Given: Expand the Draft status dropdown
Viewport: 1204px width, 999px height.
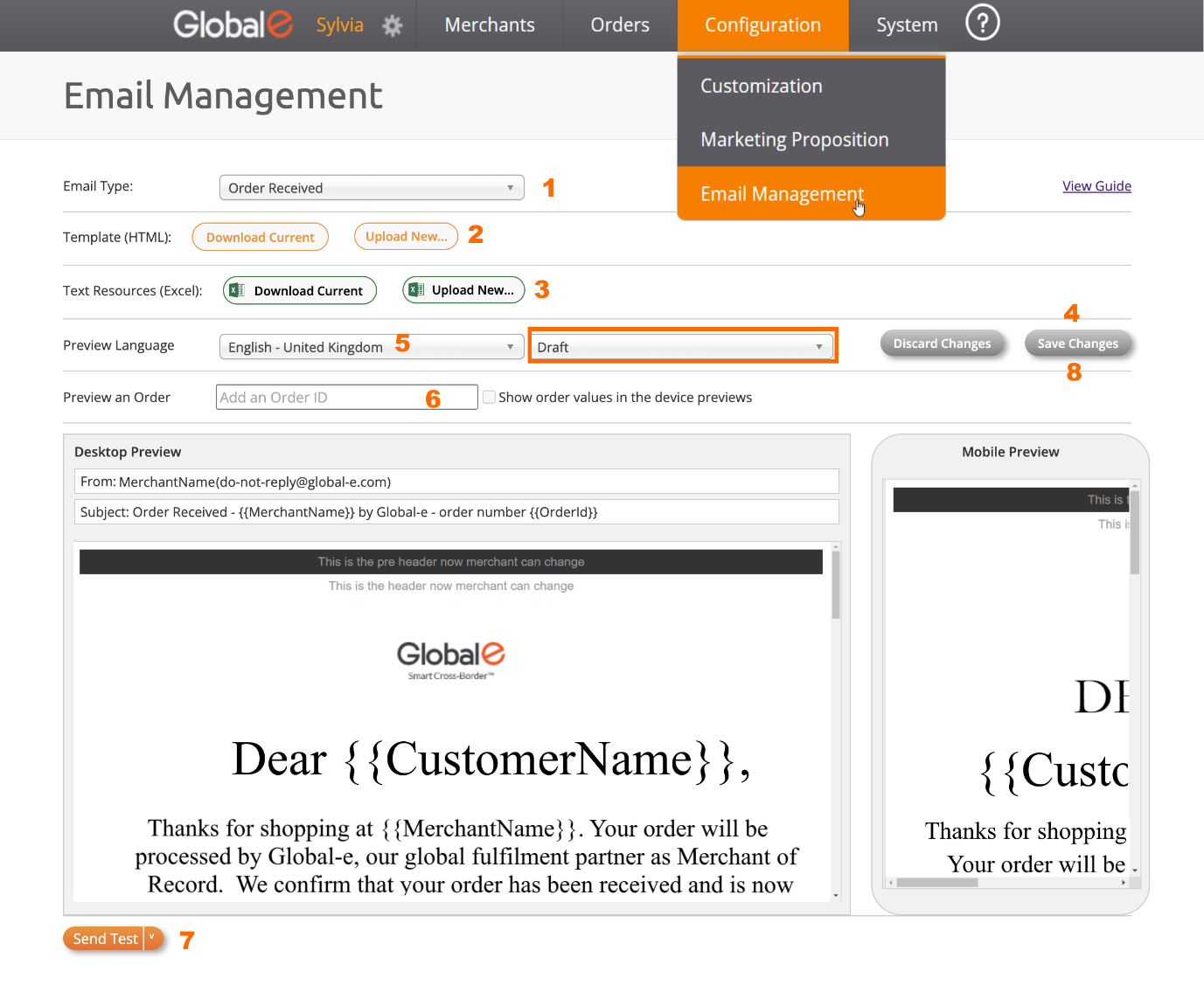Looking at the screenshot, I should (x=682, y=347).
